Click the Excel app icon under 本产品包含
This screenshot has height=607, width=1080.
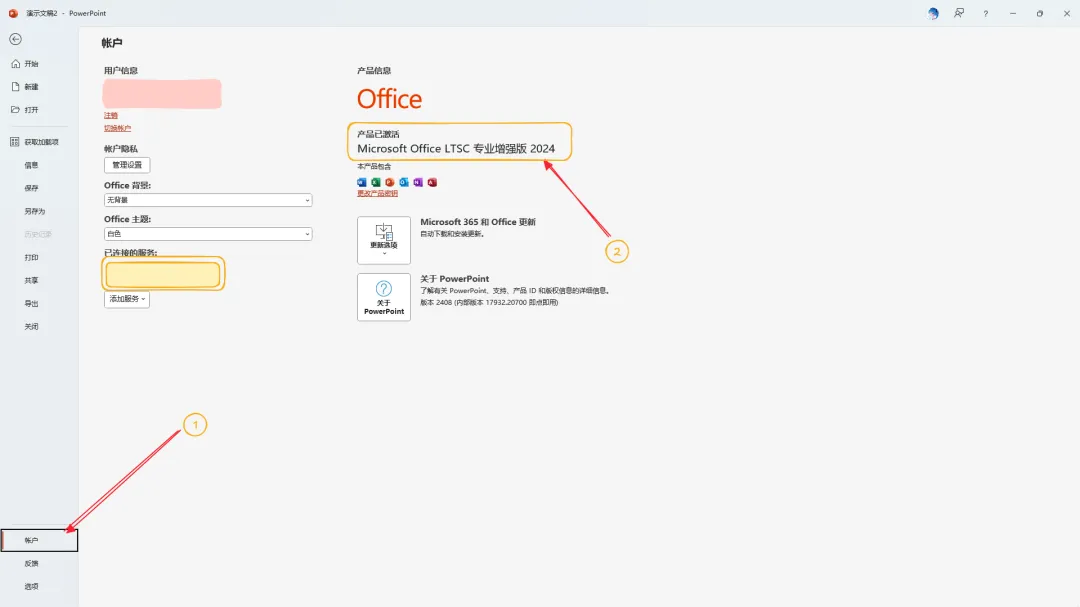click(376, 183)
